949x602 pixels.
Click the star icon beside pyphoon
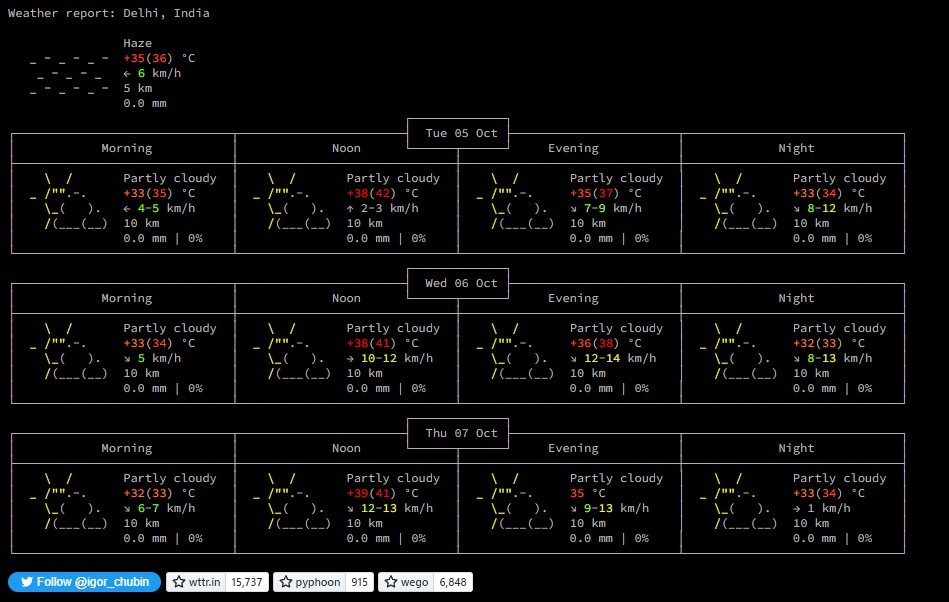[286, 582]
